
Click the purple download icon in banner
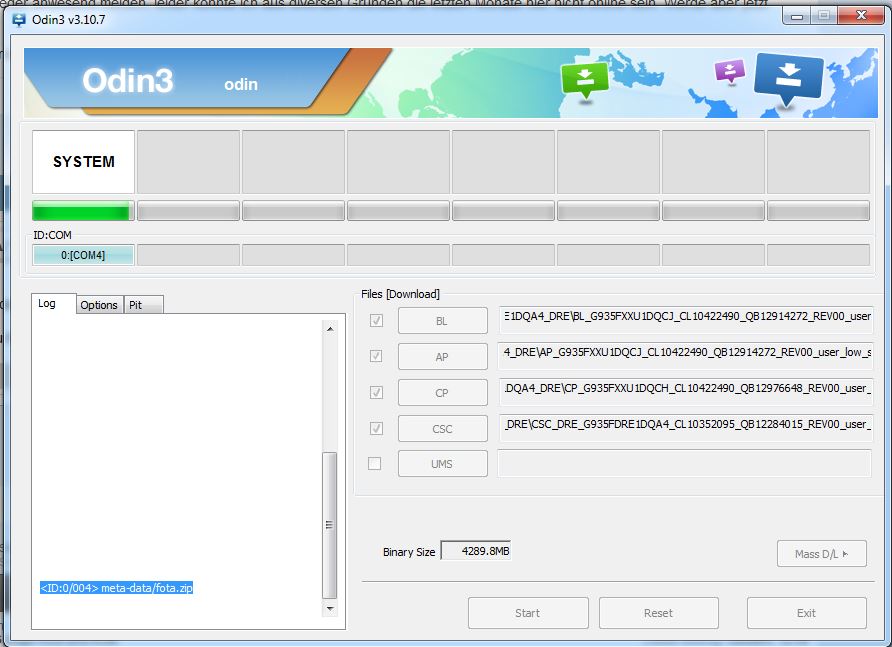click(730, 72)
